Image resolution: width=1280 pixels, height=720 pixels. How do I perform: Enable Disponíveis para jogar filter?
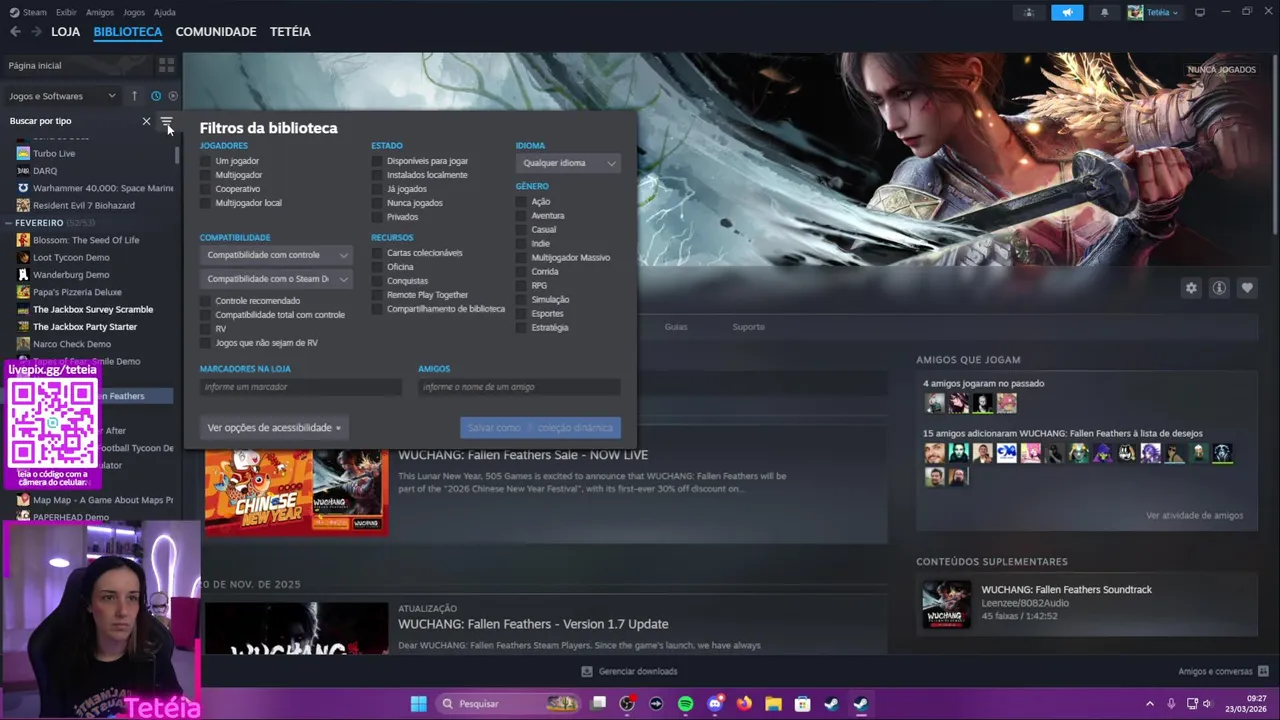(x=377, y=161)
